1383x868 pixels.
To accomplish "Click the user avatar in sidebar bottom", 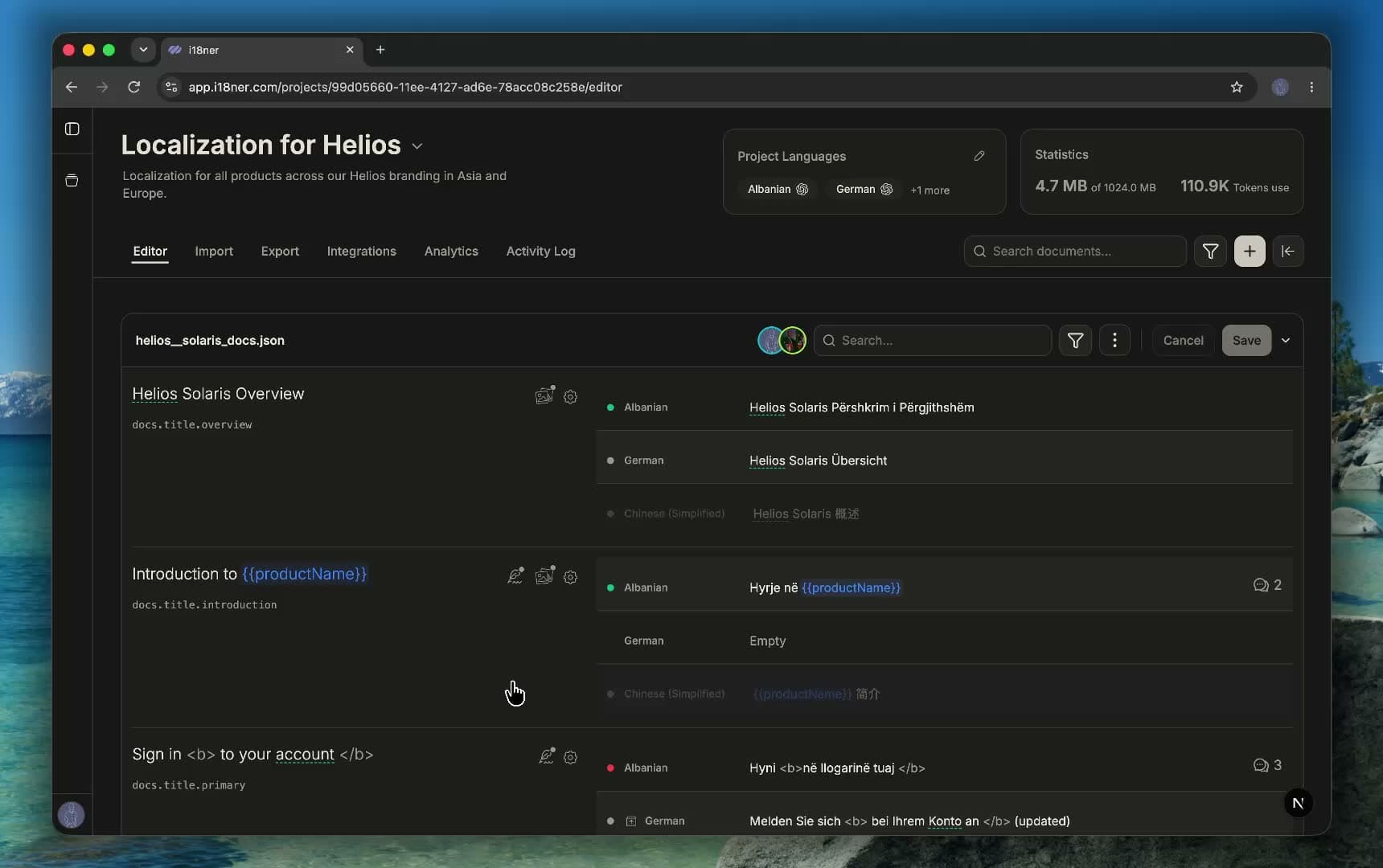I will (71, 815).
